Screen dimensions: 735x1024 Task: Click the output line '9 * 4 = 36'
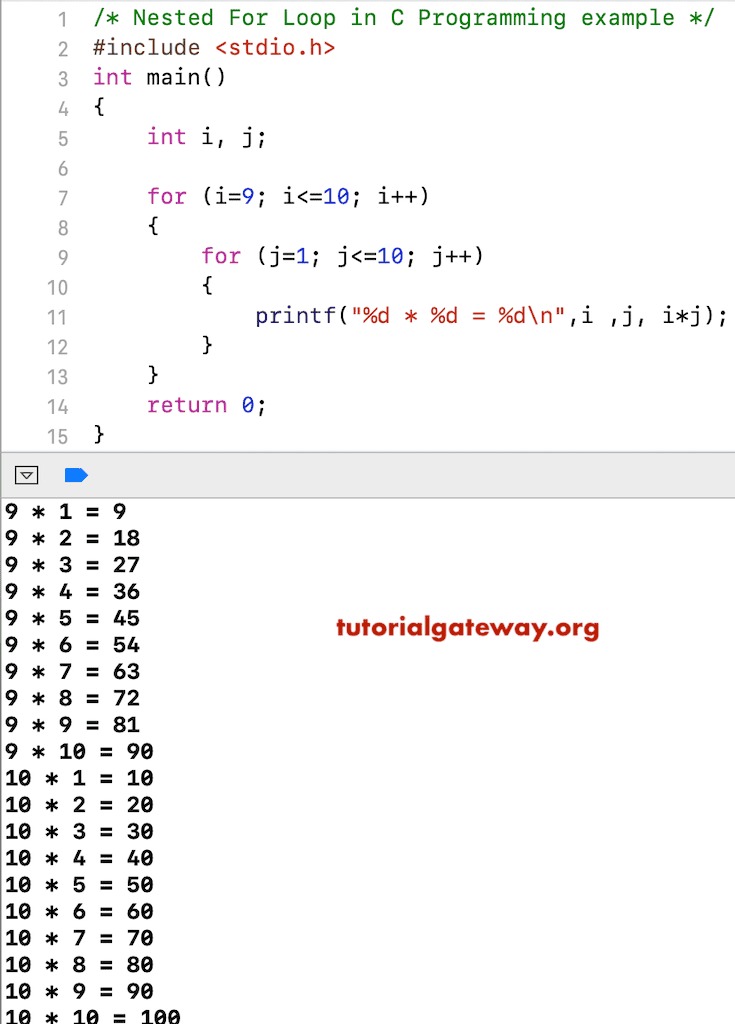(73, 592)
